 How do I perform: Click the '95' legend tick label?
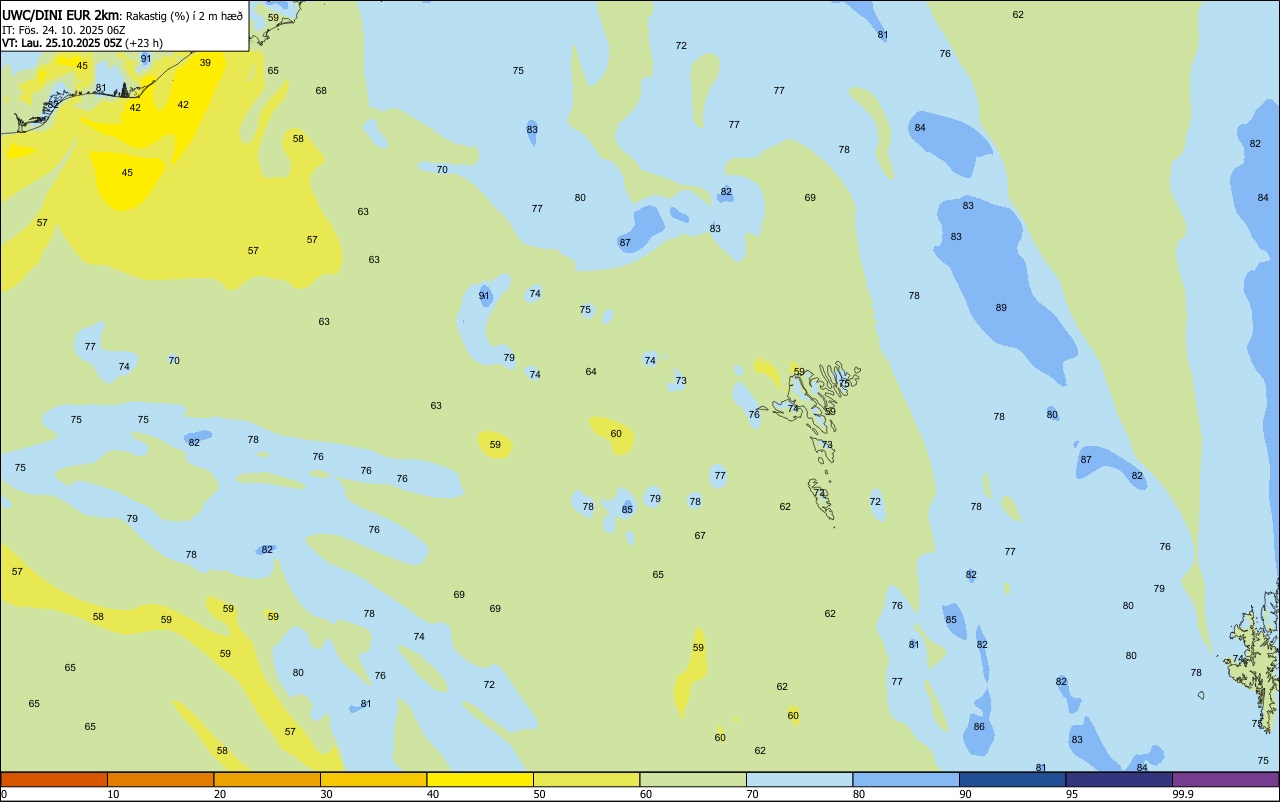coord(1072,794)
